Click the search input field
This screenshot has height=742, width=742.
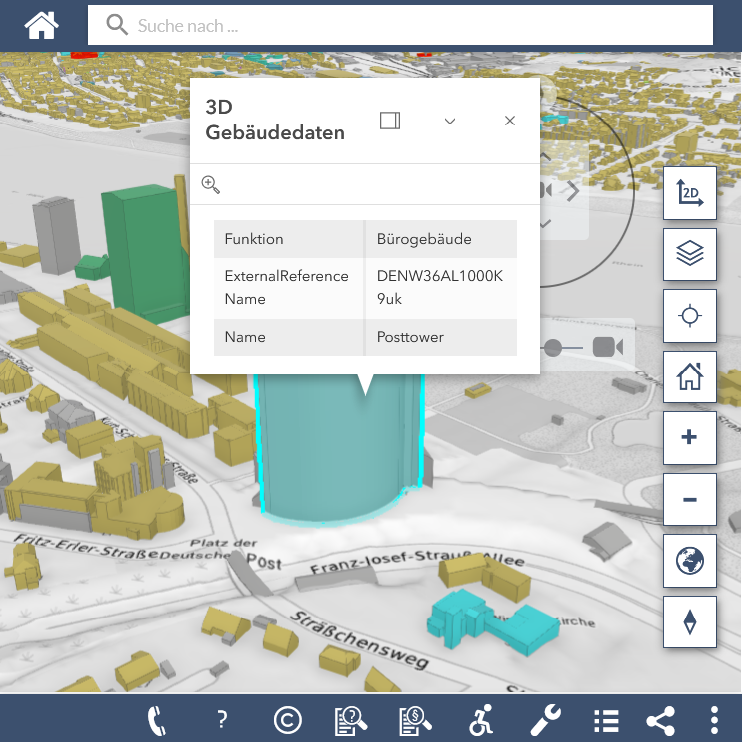400,25
